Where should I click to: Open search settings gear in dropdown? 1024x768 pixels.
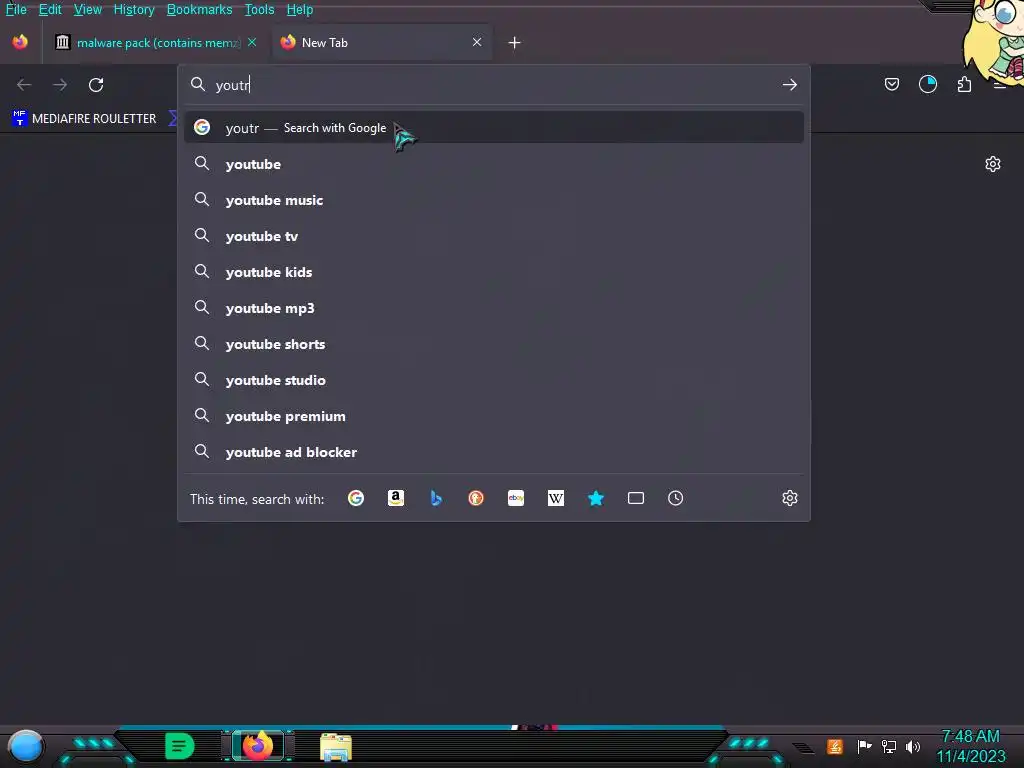790,498
